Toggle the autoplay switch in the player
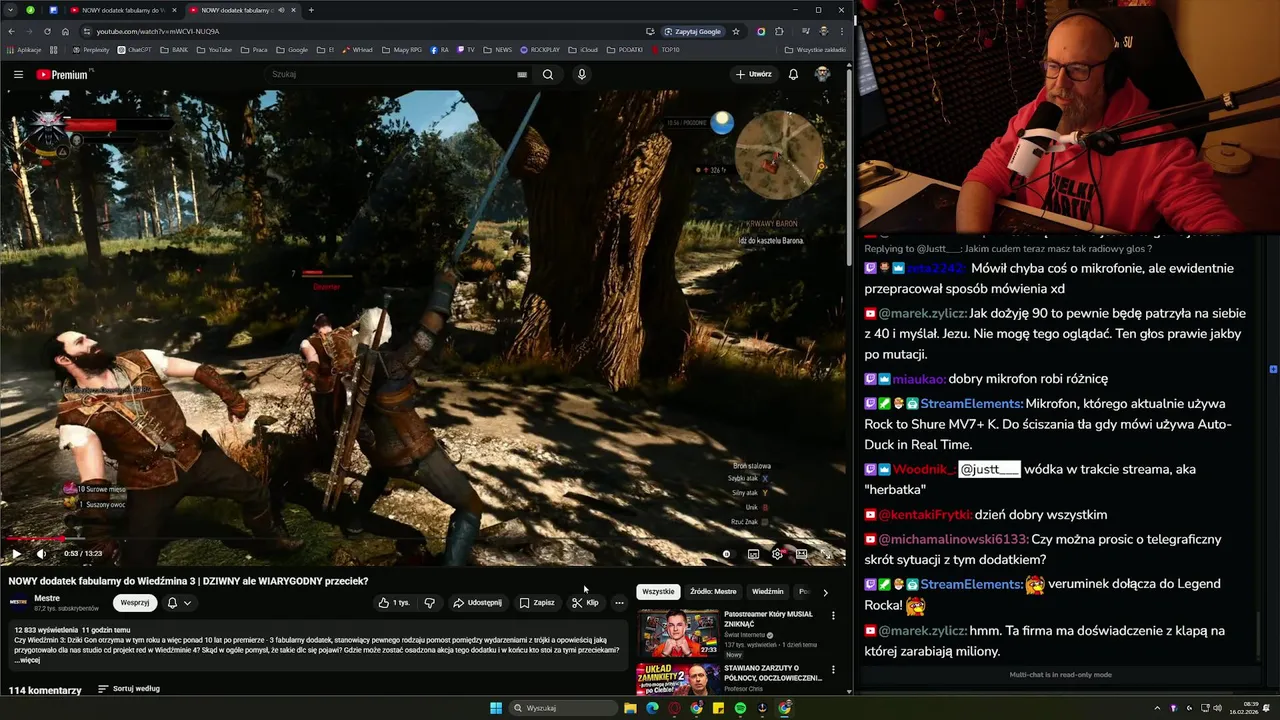The image size is (1280, 720). point(727,553)
